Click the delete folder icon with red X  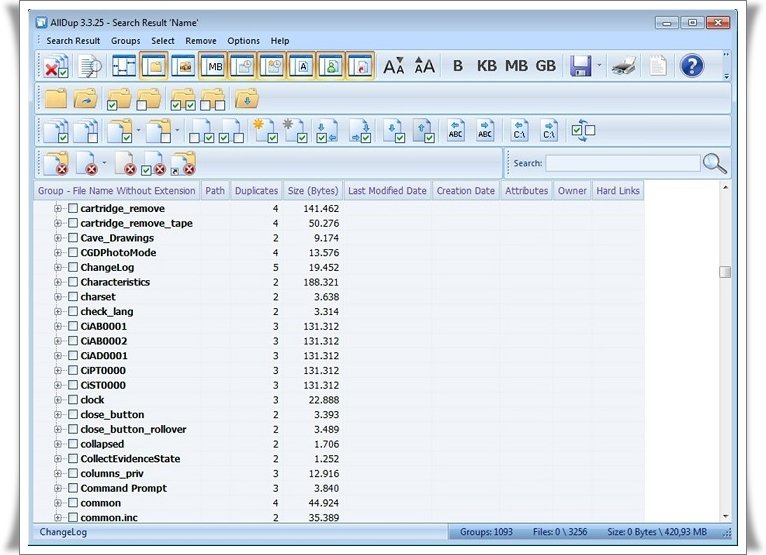pyautogui.click(x=56, y=163)
